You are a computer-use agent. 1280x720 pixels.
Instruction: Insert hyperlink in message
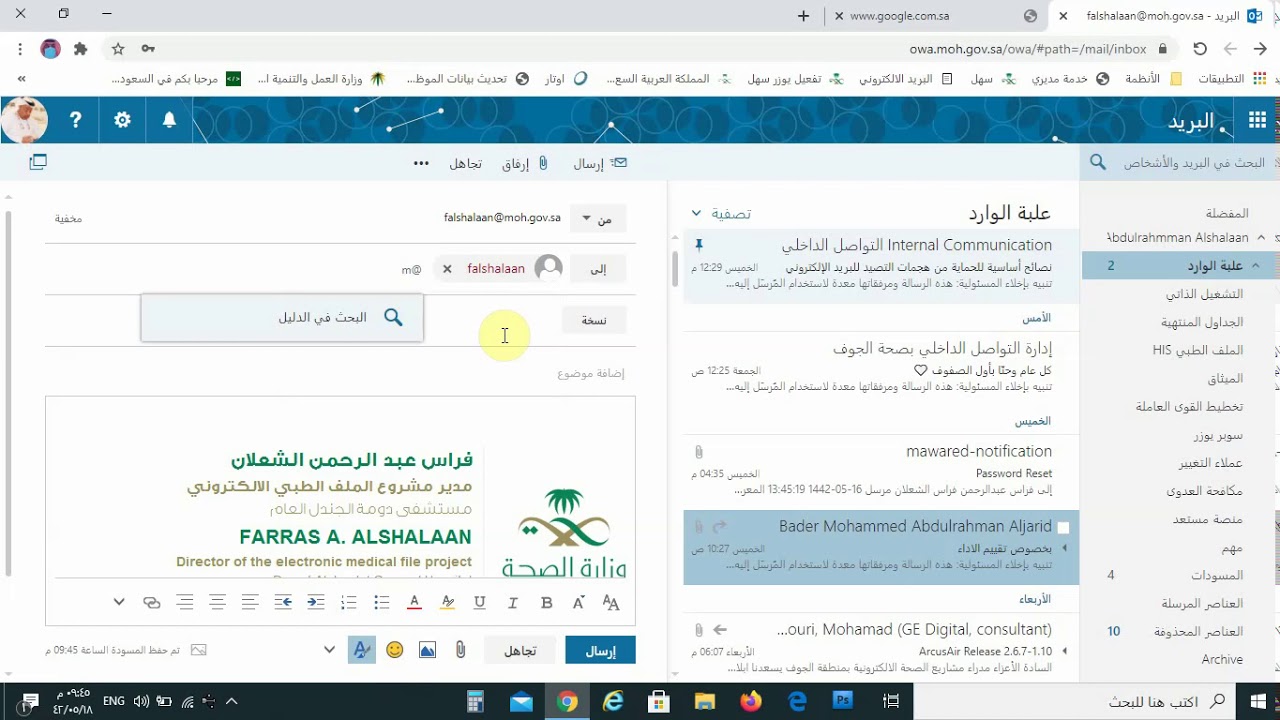pos(152,602)
